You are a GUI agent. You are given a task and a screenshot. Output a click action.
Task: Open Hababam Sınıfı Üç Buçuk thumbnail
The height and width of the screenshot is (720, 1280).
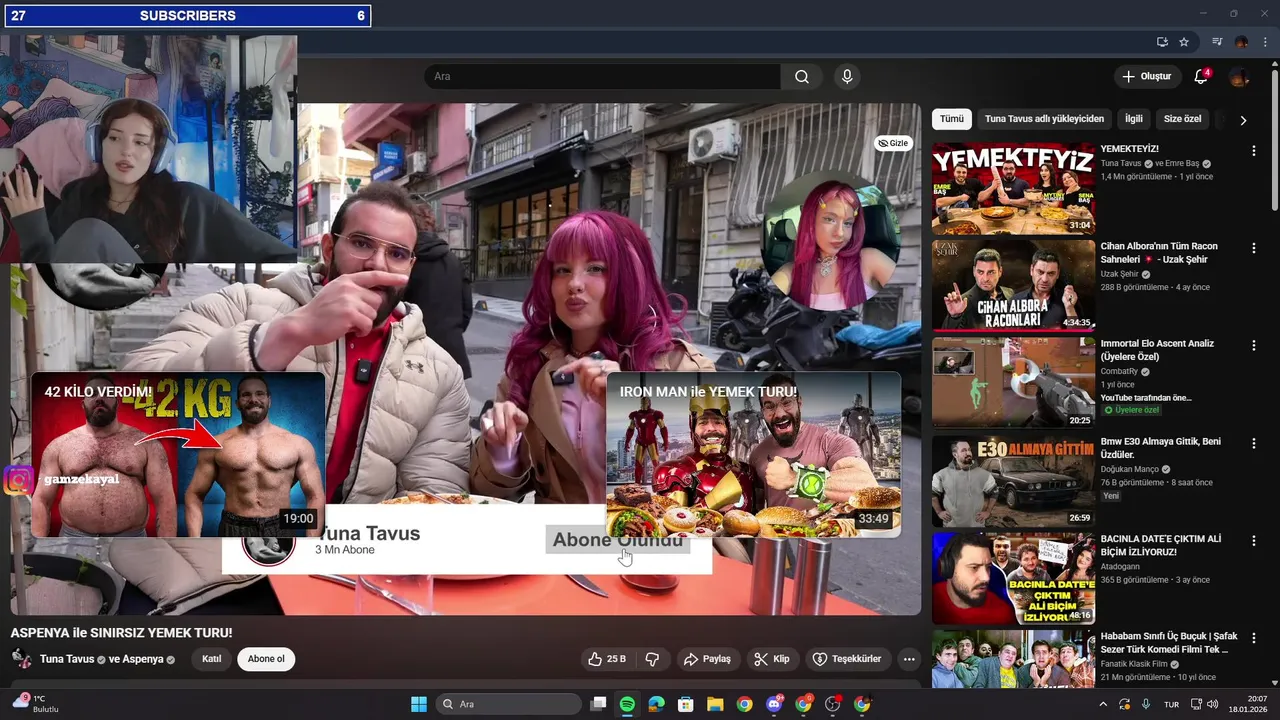(1013, 660)
